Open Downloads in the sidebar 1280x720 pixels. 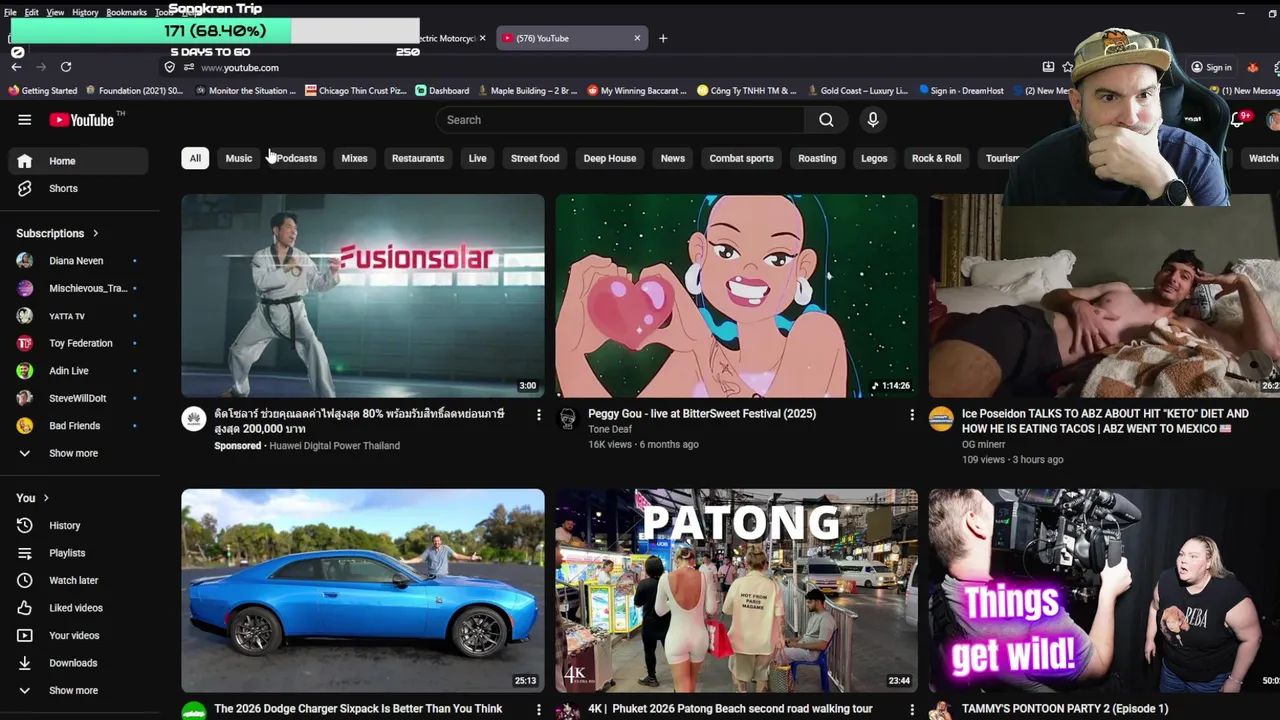tap(80, 663)
